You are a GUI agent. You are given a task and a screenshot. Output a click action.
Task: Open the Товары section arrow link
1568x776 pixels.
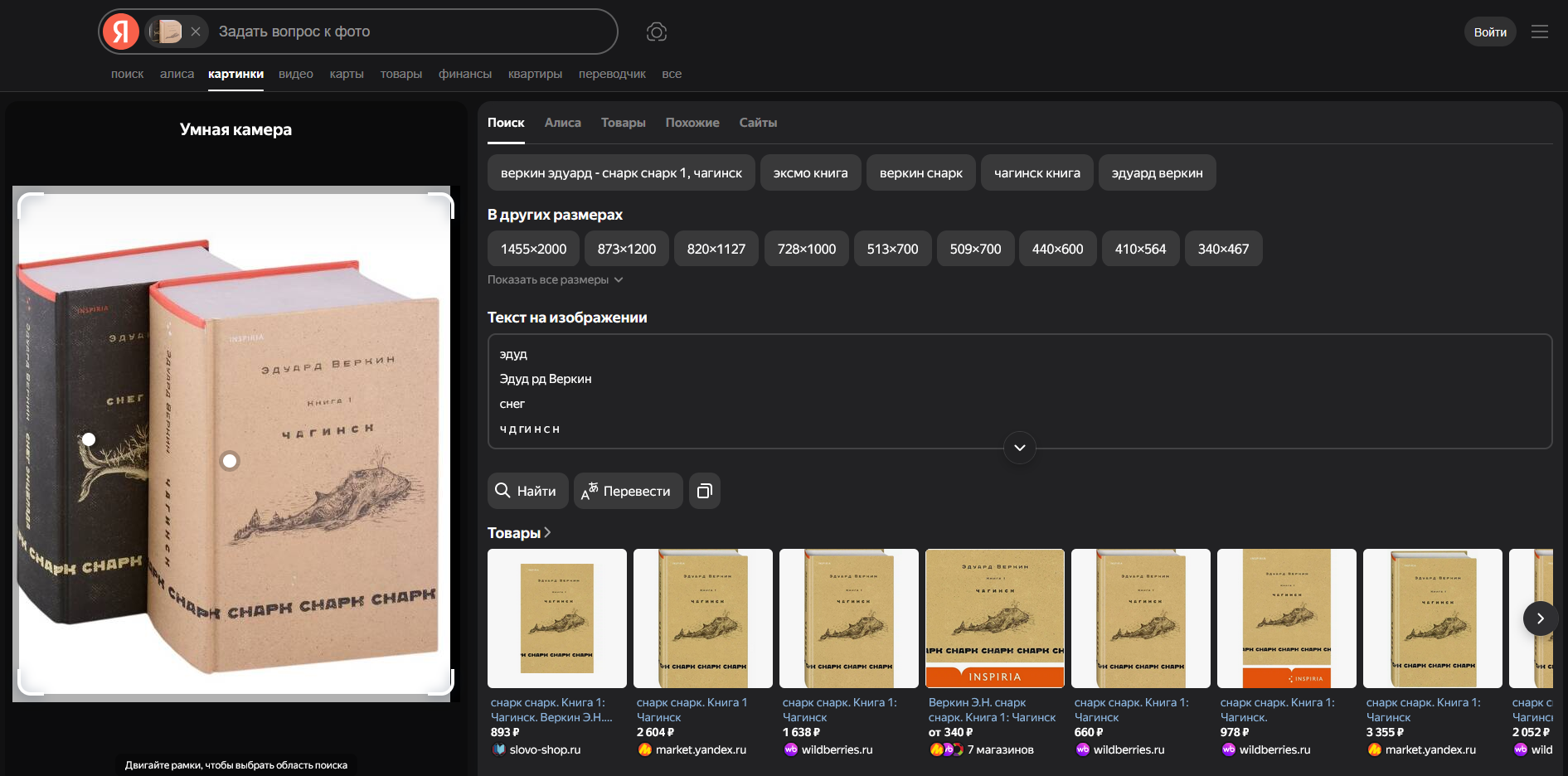[x=519, y=533]
